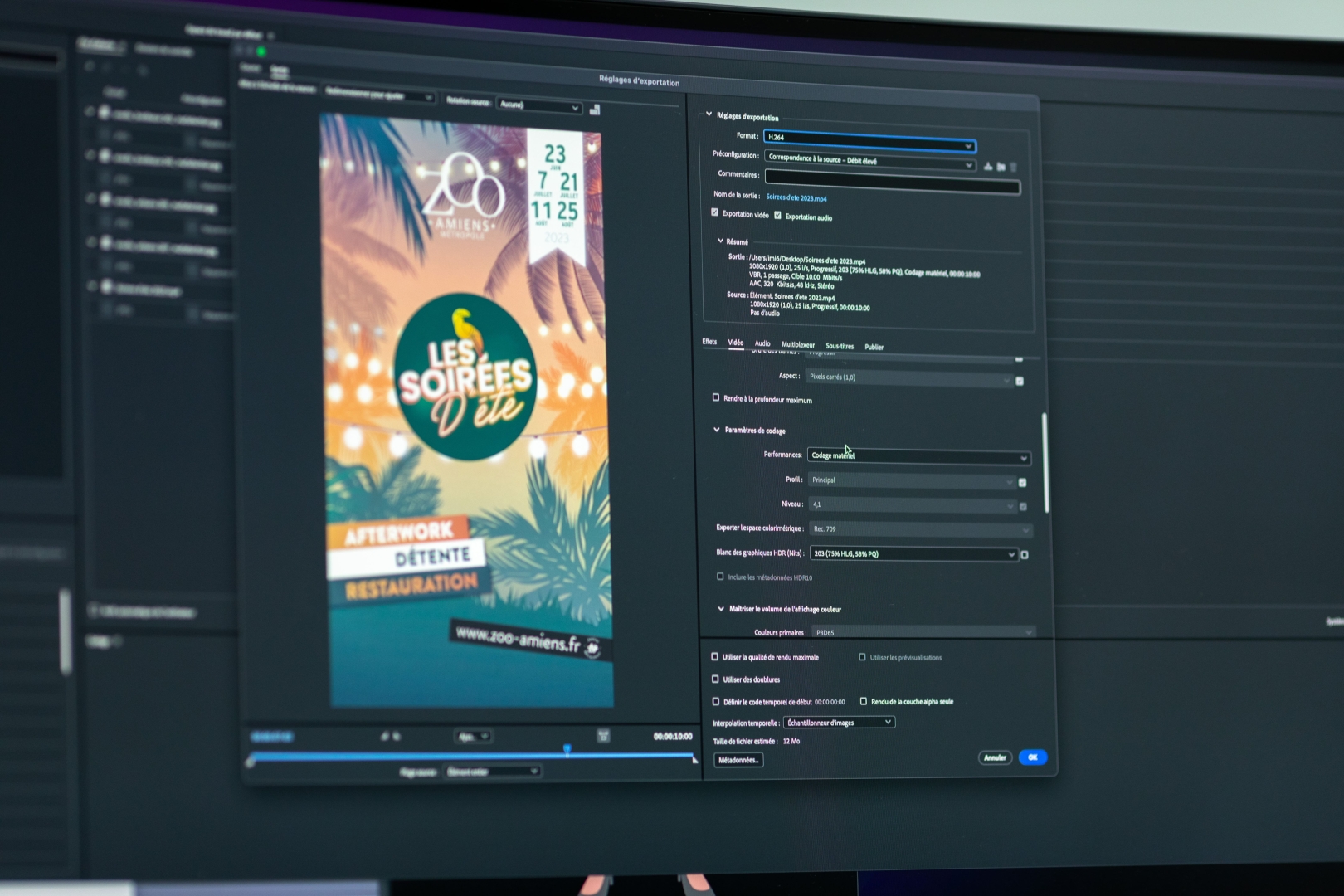Click the Annuler button
This screenshot has width=1344, height=896.
coord(995,757)
